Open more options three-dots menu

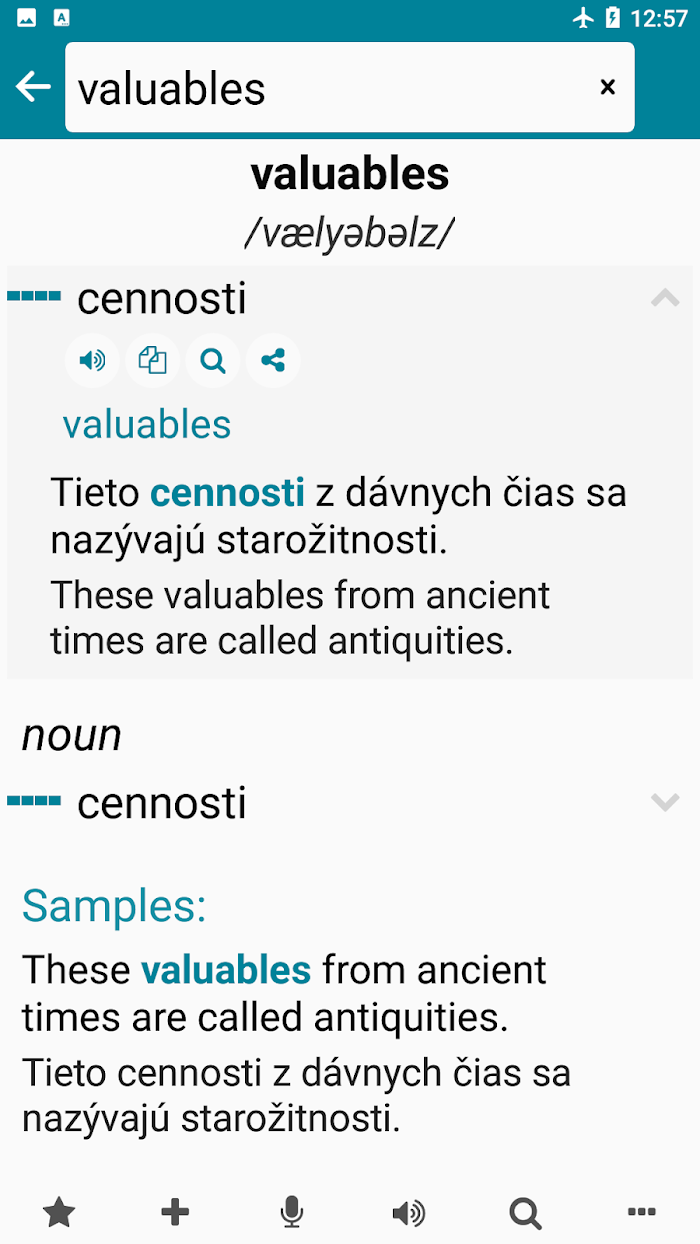pyautogui.click(x=641, y=1212)
